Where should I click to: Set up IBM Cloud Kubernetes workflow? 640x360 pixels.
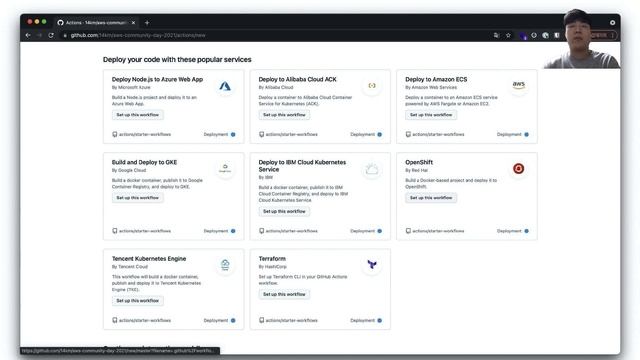284,211
